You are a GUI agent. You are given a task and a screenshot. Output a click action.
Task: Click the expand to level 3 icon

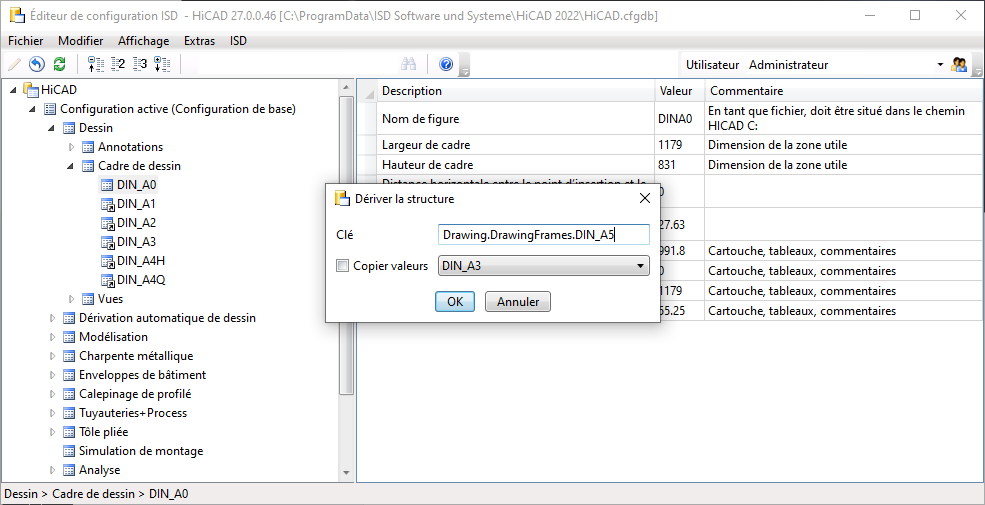[x=140, y=64]
